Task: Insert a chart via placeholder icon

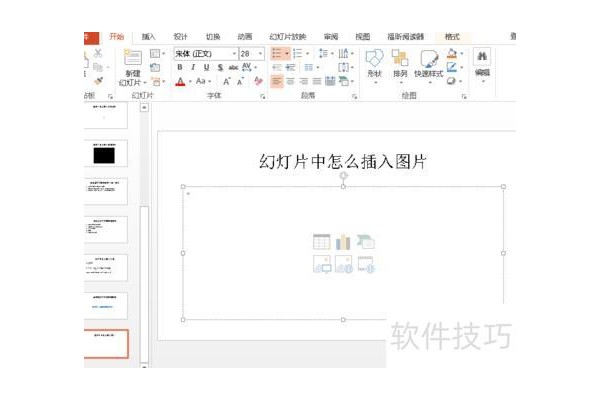Action: coord(343,242)
